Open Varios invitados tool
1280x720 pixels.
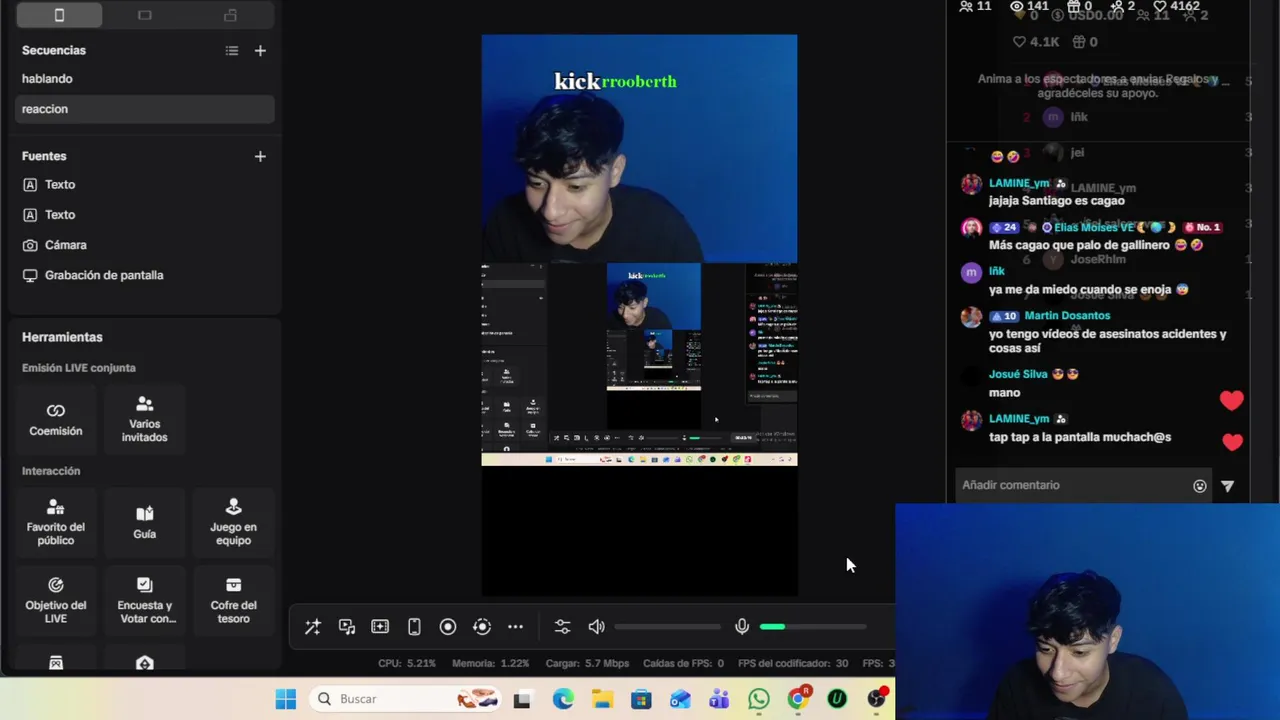click(145, 420)
